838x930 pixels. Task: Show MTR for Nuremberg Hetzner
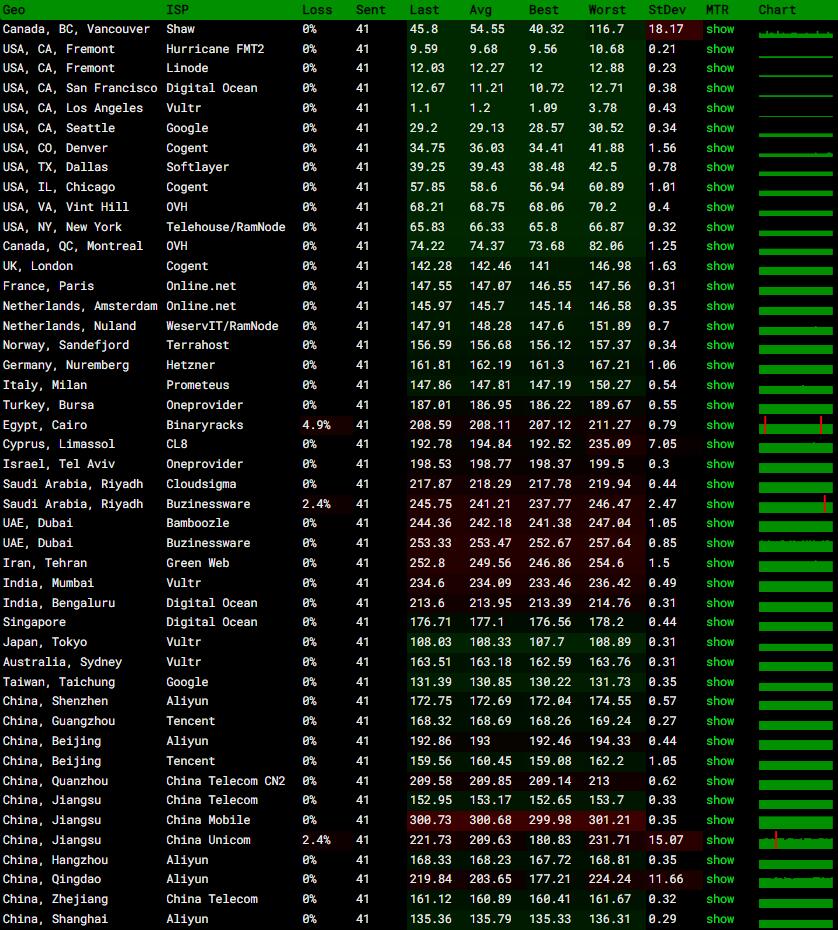[x=720, y=365]
